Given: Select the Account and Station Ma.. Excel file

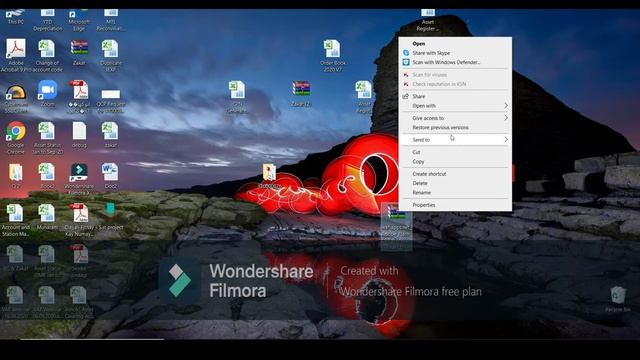Looking at the screenshot, I should (x=16, y=220).
